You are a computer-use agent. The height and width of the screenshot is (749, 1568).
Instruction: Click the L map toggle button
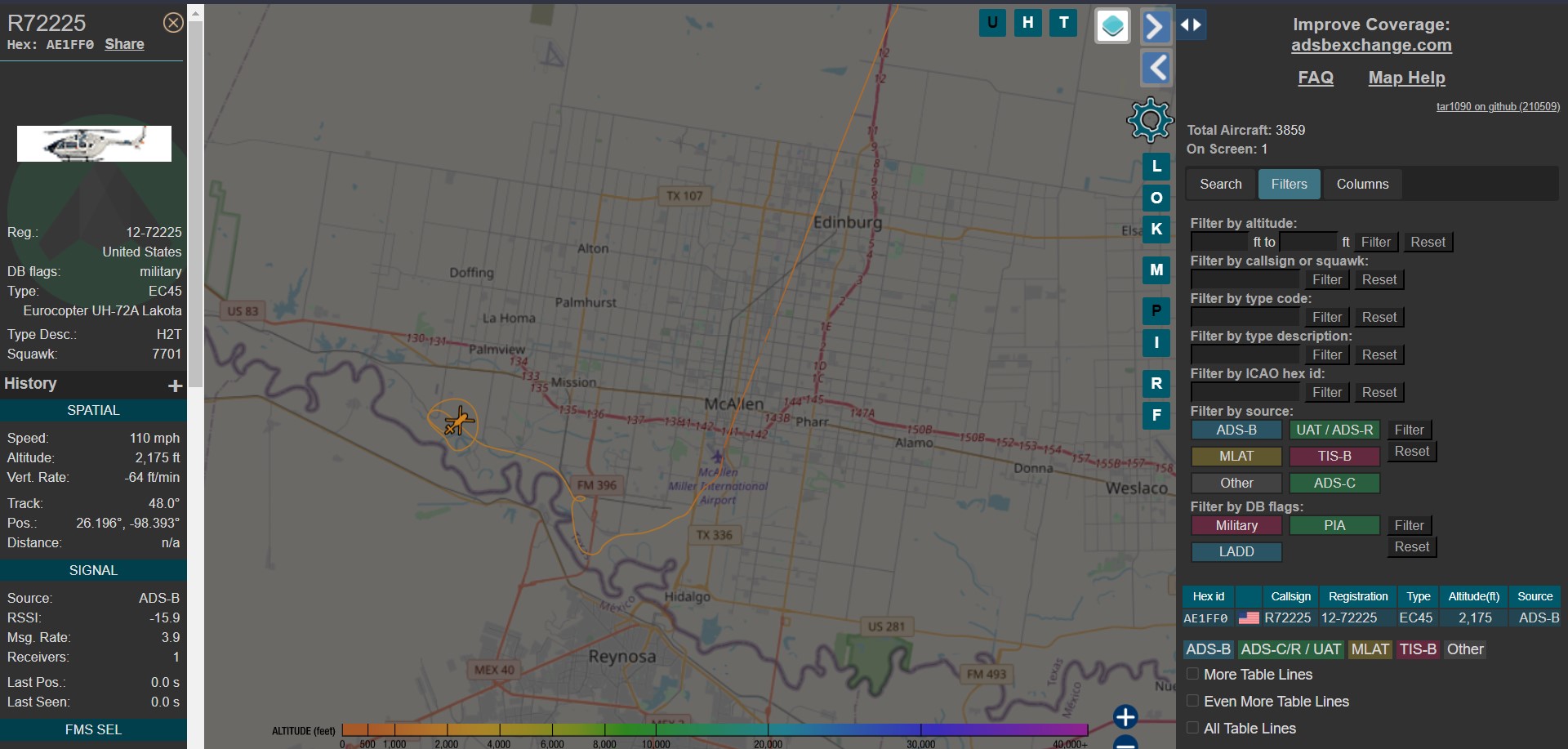pyautogui.click(x=1156, y=167)
